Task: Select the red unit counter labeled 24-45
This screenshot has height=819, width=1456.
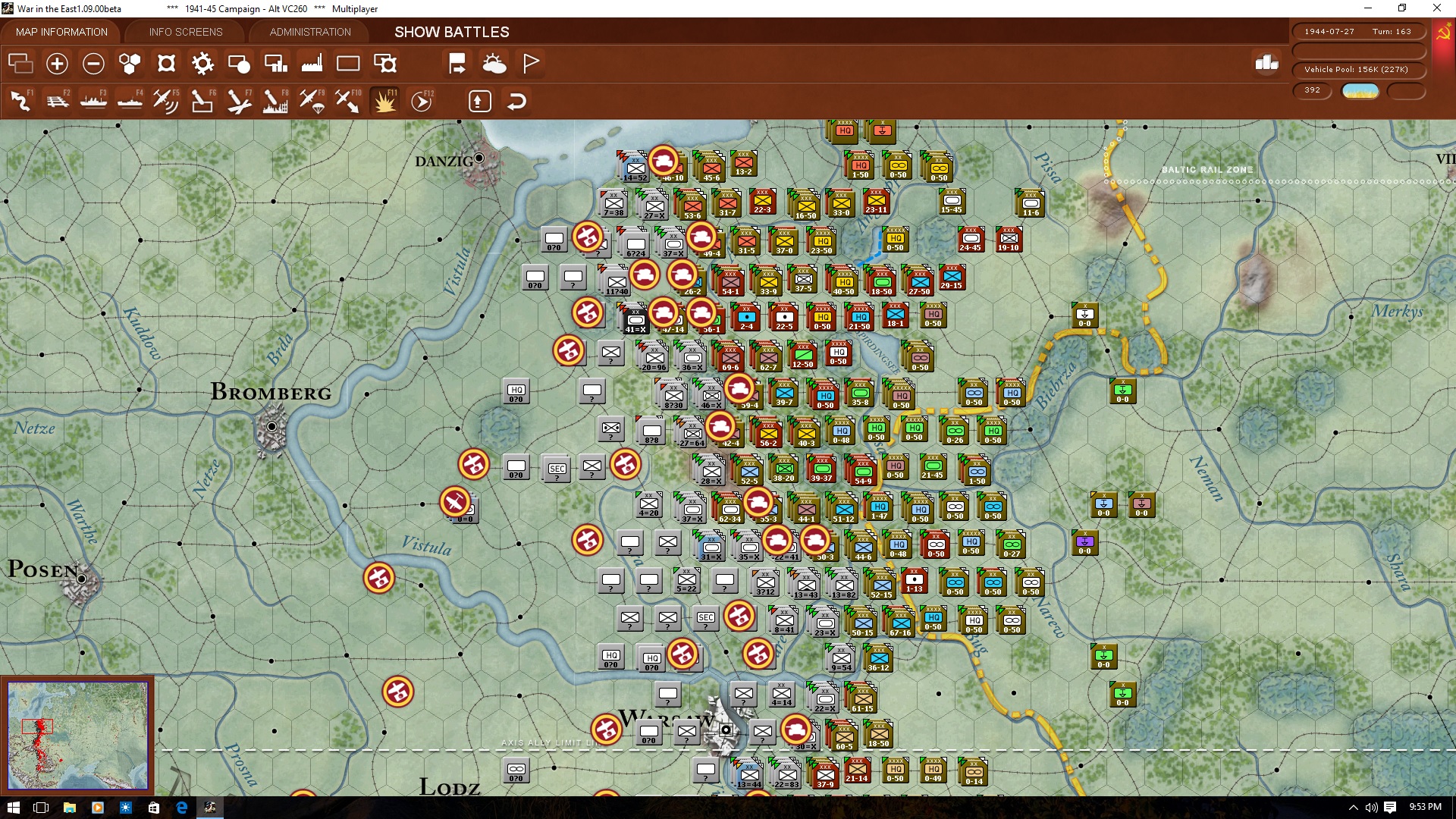Action: coord(971,239)
